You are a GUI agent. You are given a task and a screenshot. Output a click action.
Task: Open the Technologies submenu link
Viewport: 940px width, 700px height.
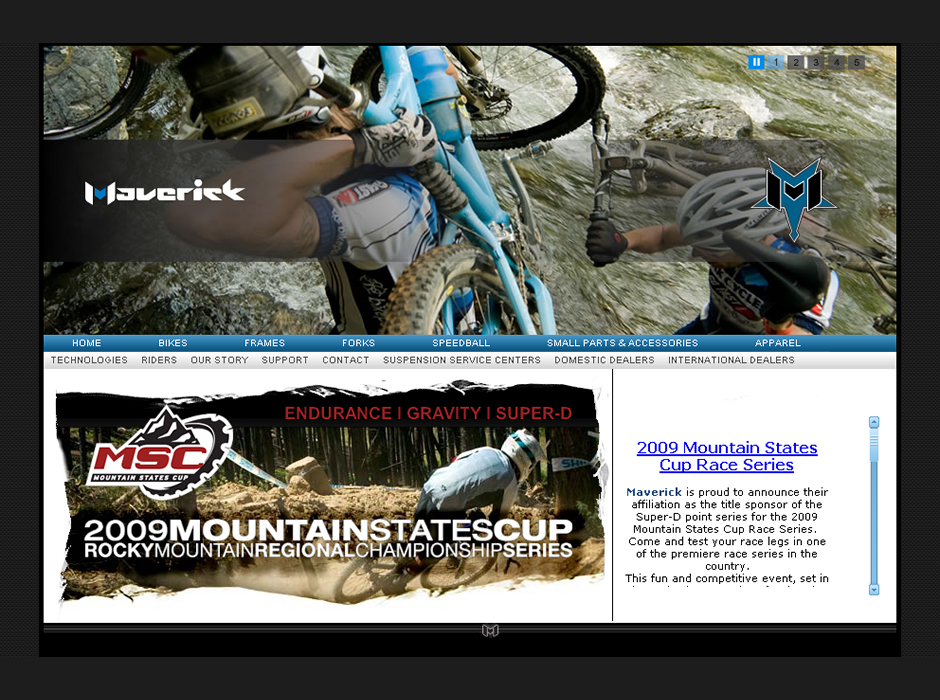coord(89,360)
